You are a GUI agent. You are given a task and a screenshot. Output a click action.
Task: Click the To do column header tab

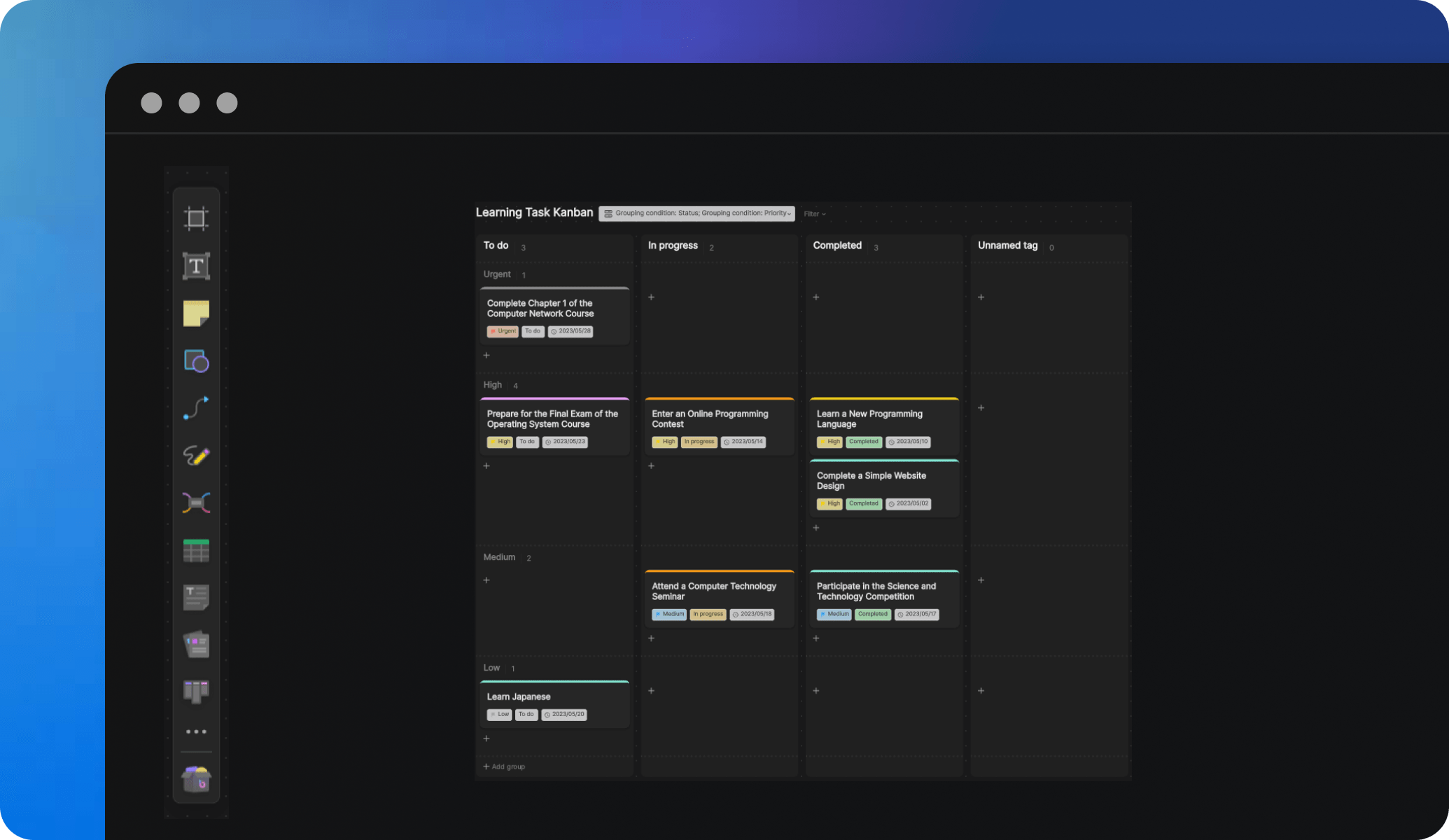point(496,245)
